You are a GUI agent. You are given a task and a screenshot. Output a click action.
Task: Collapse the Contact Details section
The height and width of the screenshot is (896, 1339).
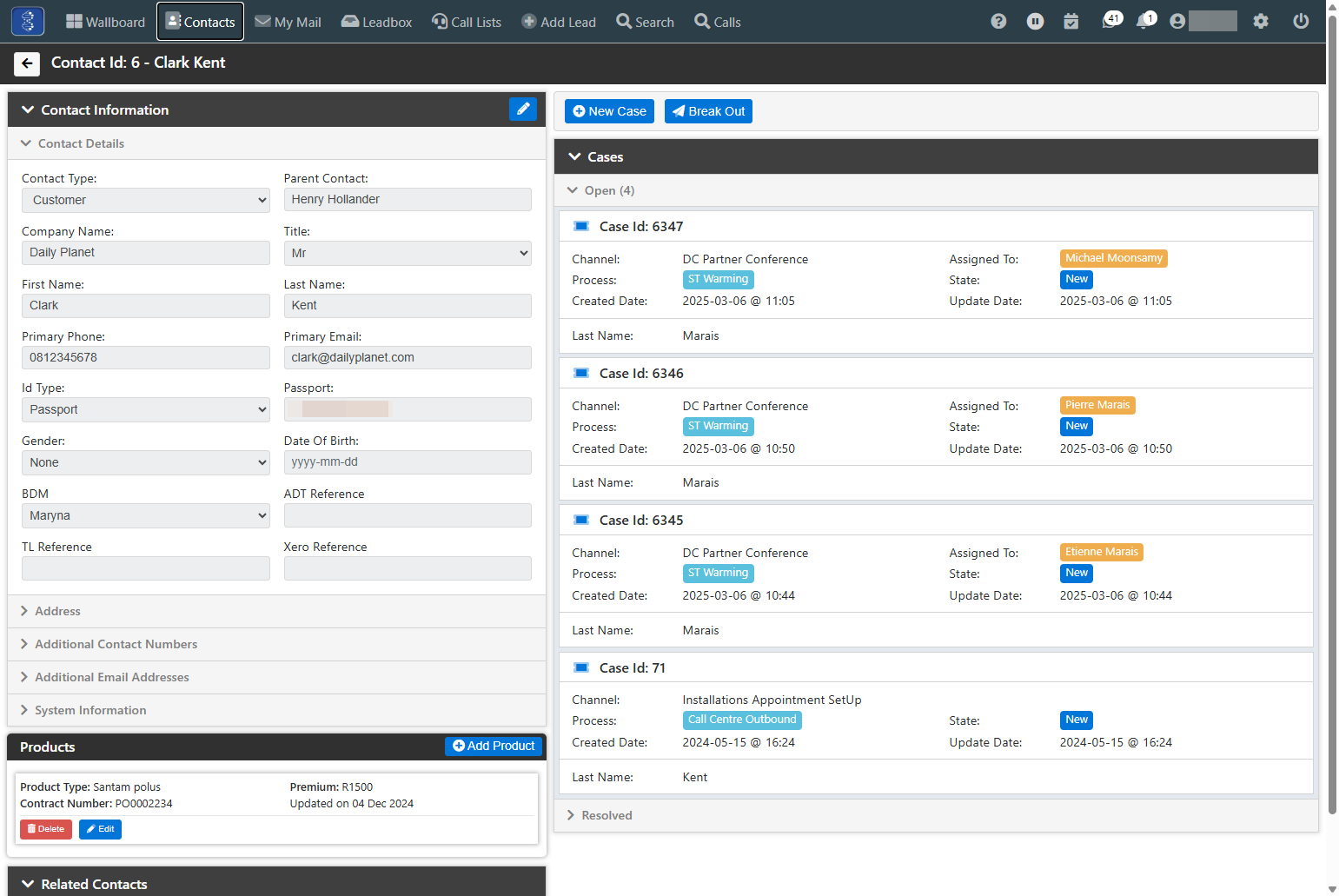(x=26, y=143)
